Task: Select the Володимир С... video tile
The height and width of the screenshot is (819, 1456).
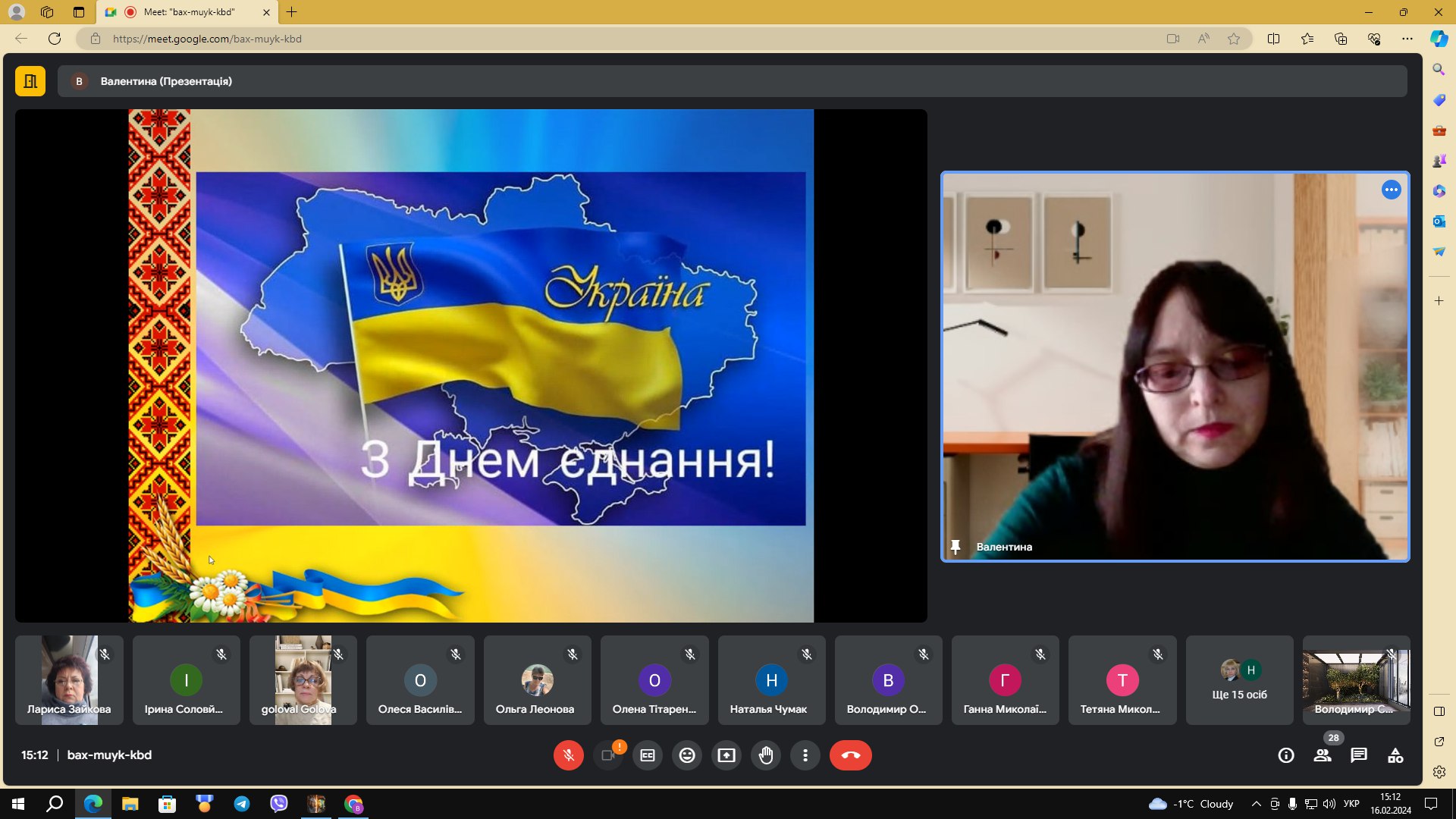Action: (1356, 680)
